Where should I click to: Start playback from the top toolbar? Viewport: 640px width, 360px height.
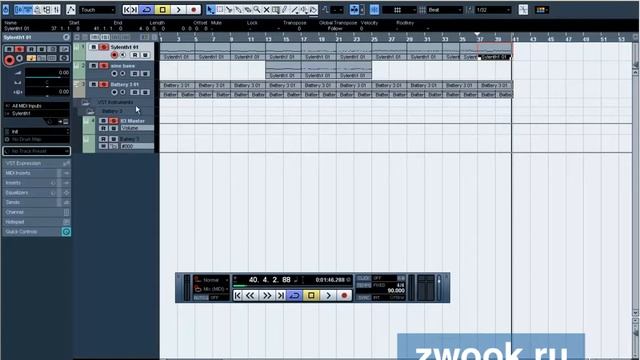pos(178,10)
